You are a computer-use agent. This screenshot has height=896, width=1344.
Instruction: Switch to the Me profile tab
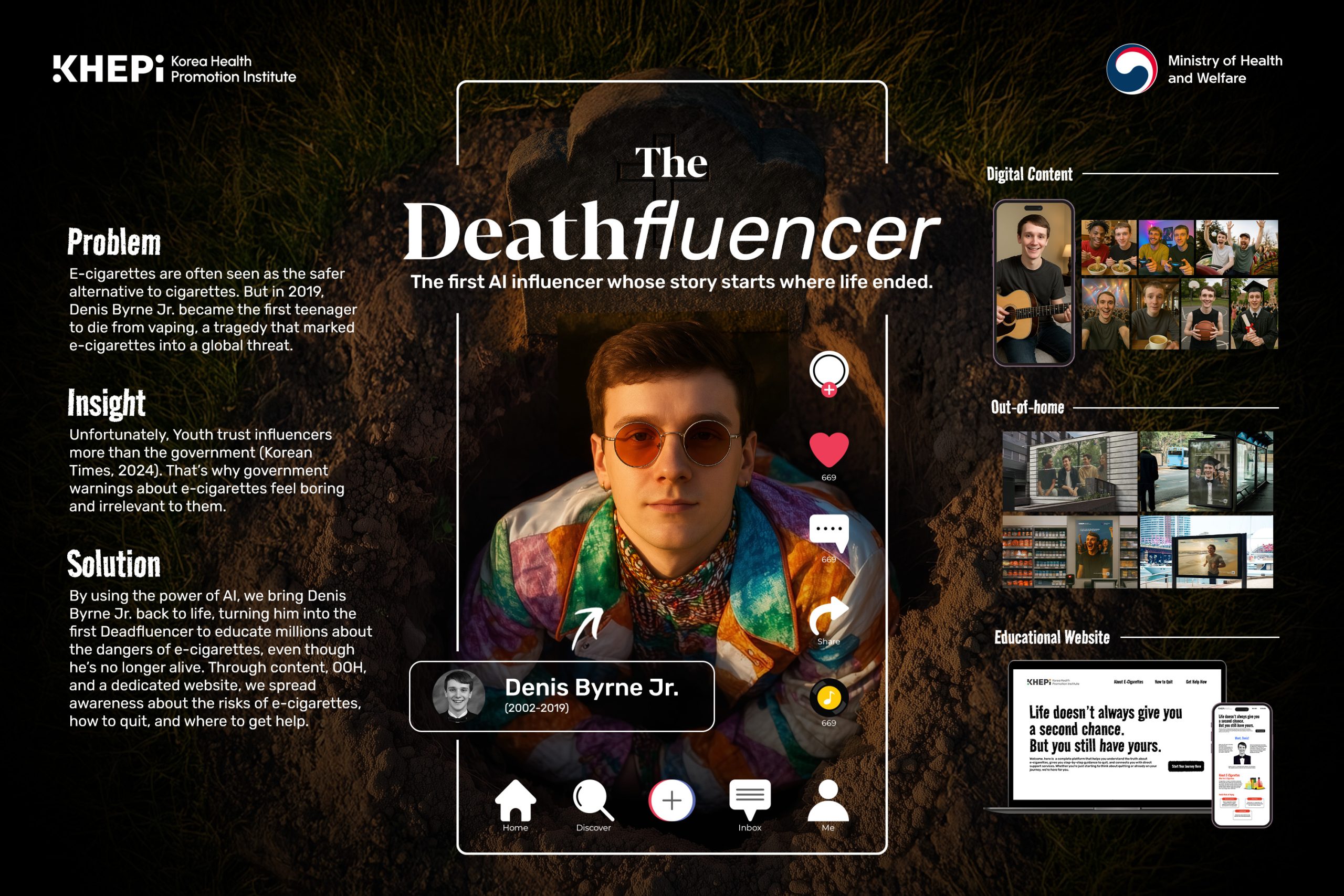pyautogui.click(x=828, y=800)
